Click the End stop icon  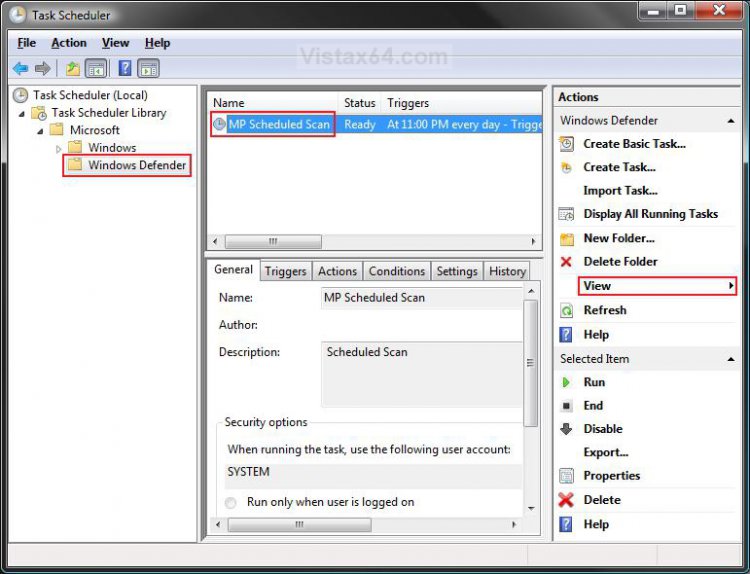tap(566, 406)
